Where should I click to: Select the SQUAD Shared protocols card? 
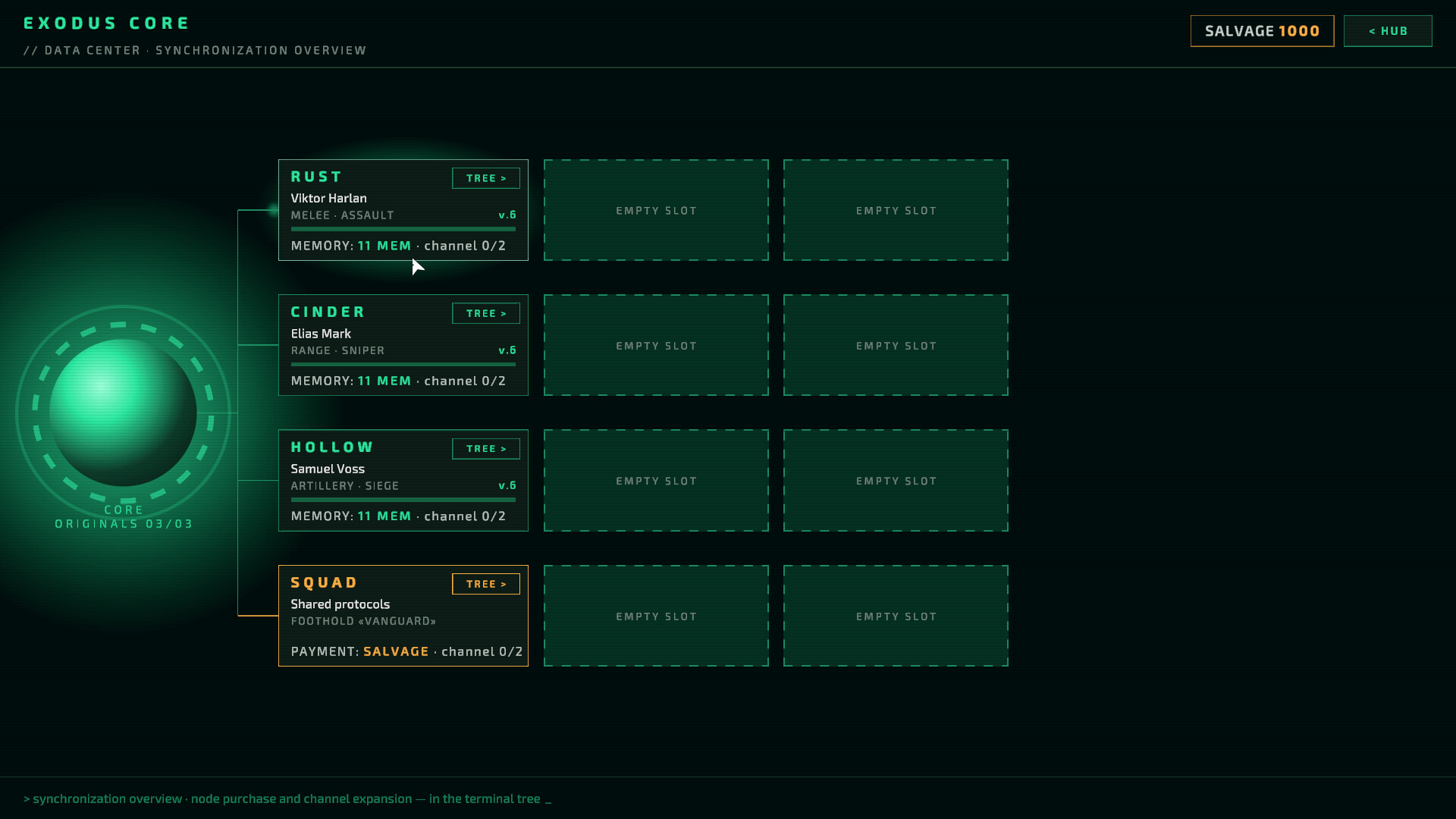[x=403, y=616]
